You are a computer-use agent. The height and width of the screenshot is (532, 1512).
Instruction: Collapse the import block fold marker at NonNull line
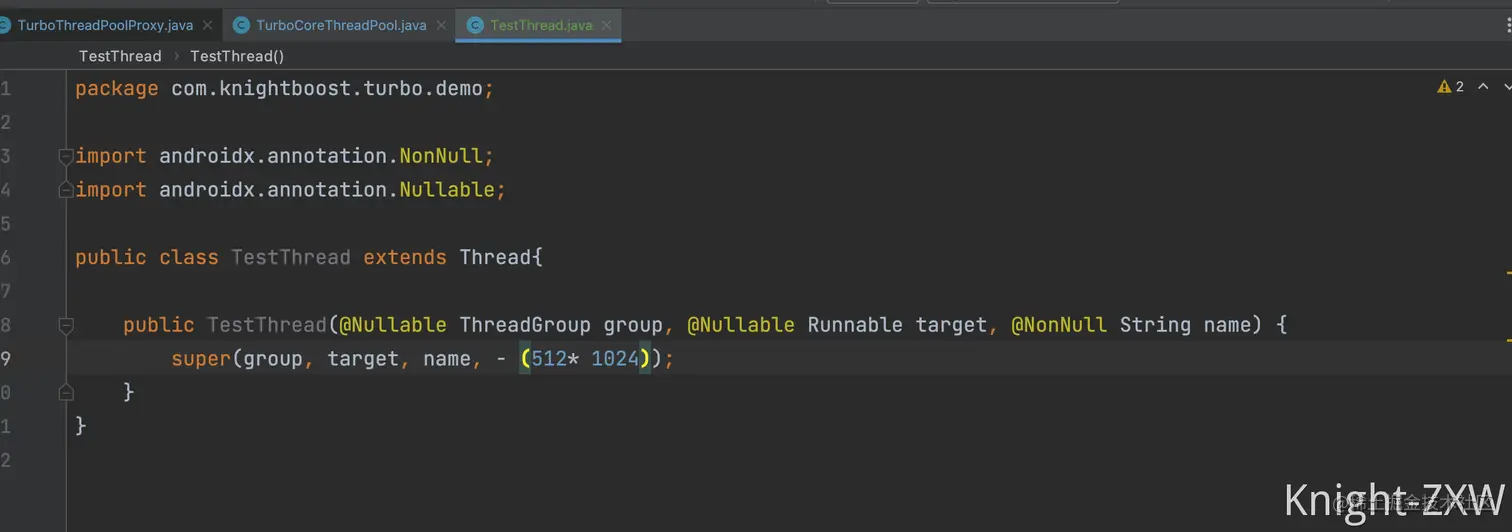(x=65, y=156)
